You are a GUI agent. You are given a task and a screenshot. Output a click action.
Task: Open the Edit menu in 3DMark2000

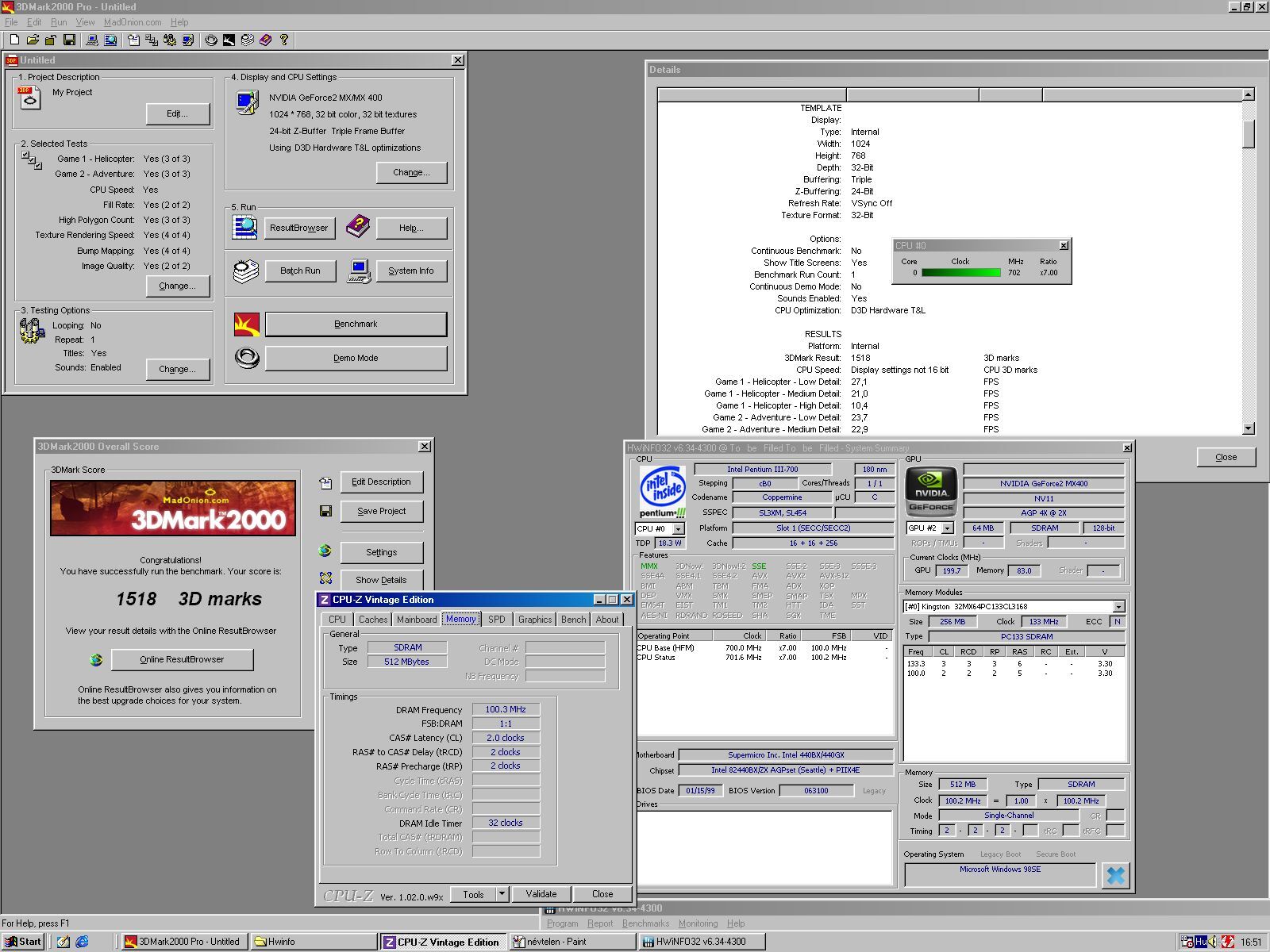pyautogui.click(x=34, y=22)
